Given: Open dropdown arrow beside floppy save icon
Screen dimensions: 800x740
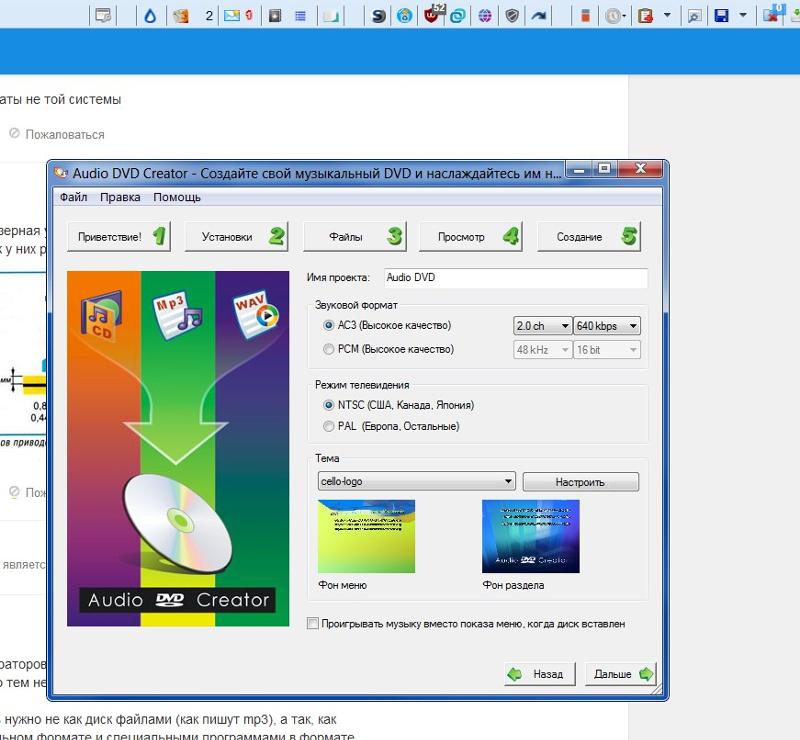Looking at the screenshot, I should (x=743, y=15).
